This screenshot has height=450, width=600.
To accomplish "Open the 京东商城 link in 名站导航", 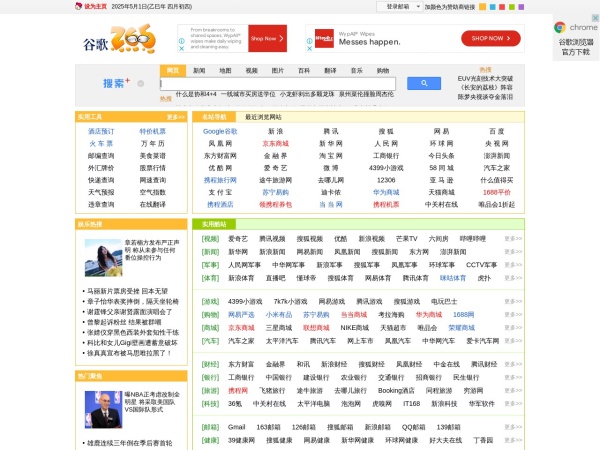I will tap(276, 143).
